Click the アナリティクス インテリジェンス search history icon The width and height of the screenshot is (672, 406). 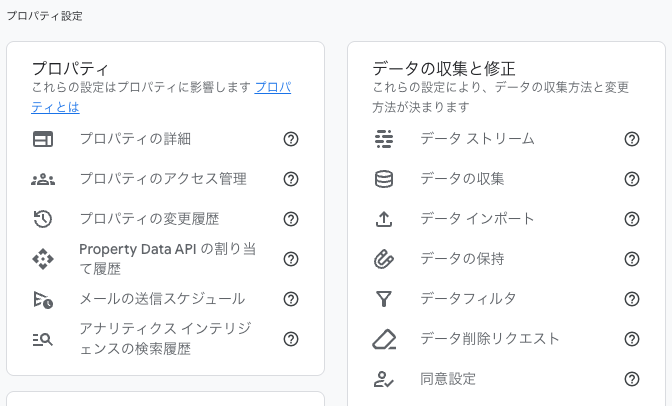click(43, 340)
